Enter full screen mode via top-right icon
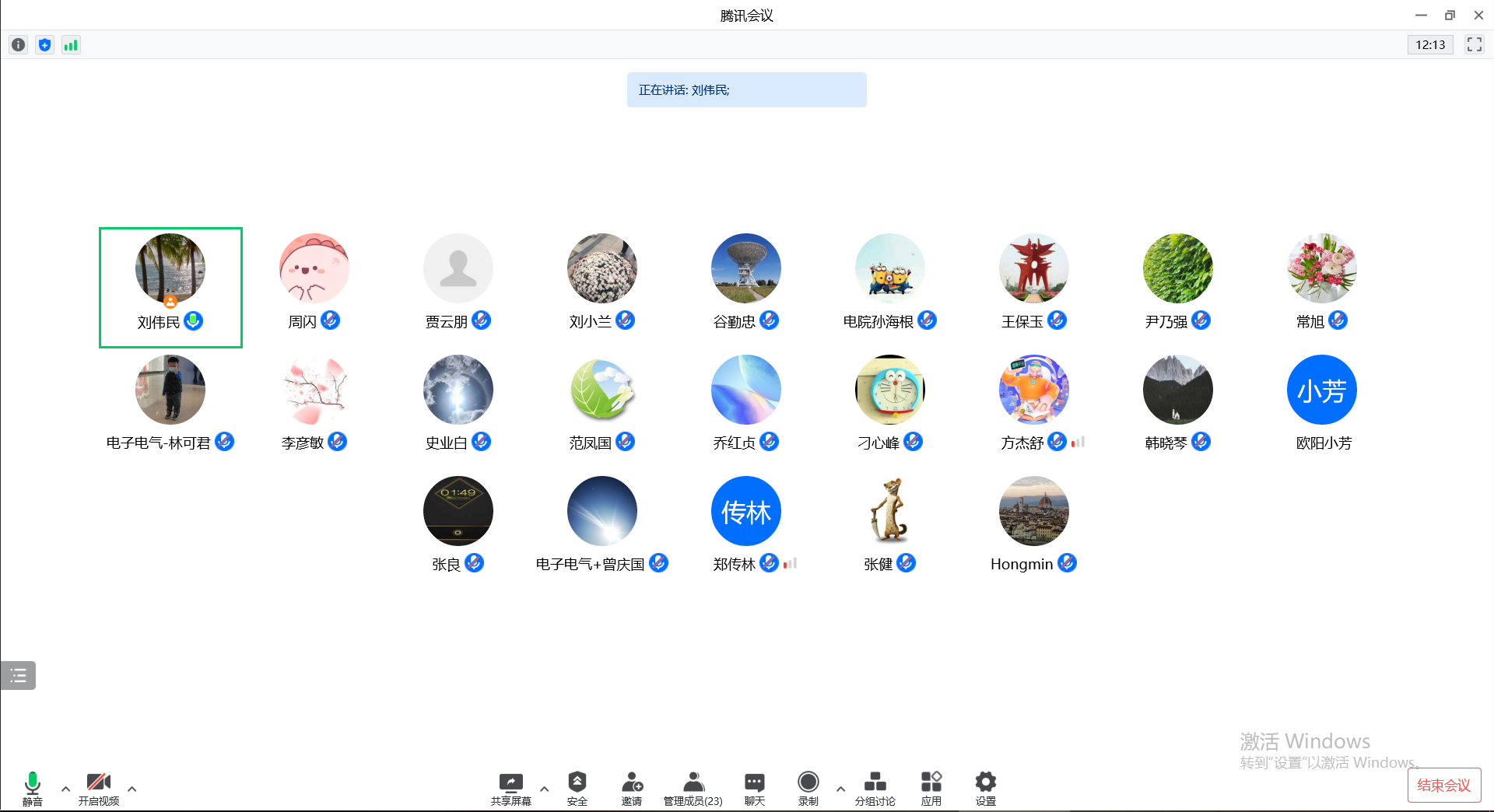 point(1474,45)
